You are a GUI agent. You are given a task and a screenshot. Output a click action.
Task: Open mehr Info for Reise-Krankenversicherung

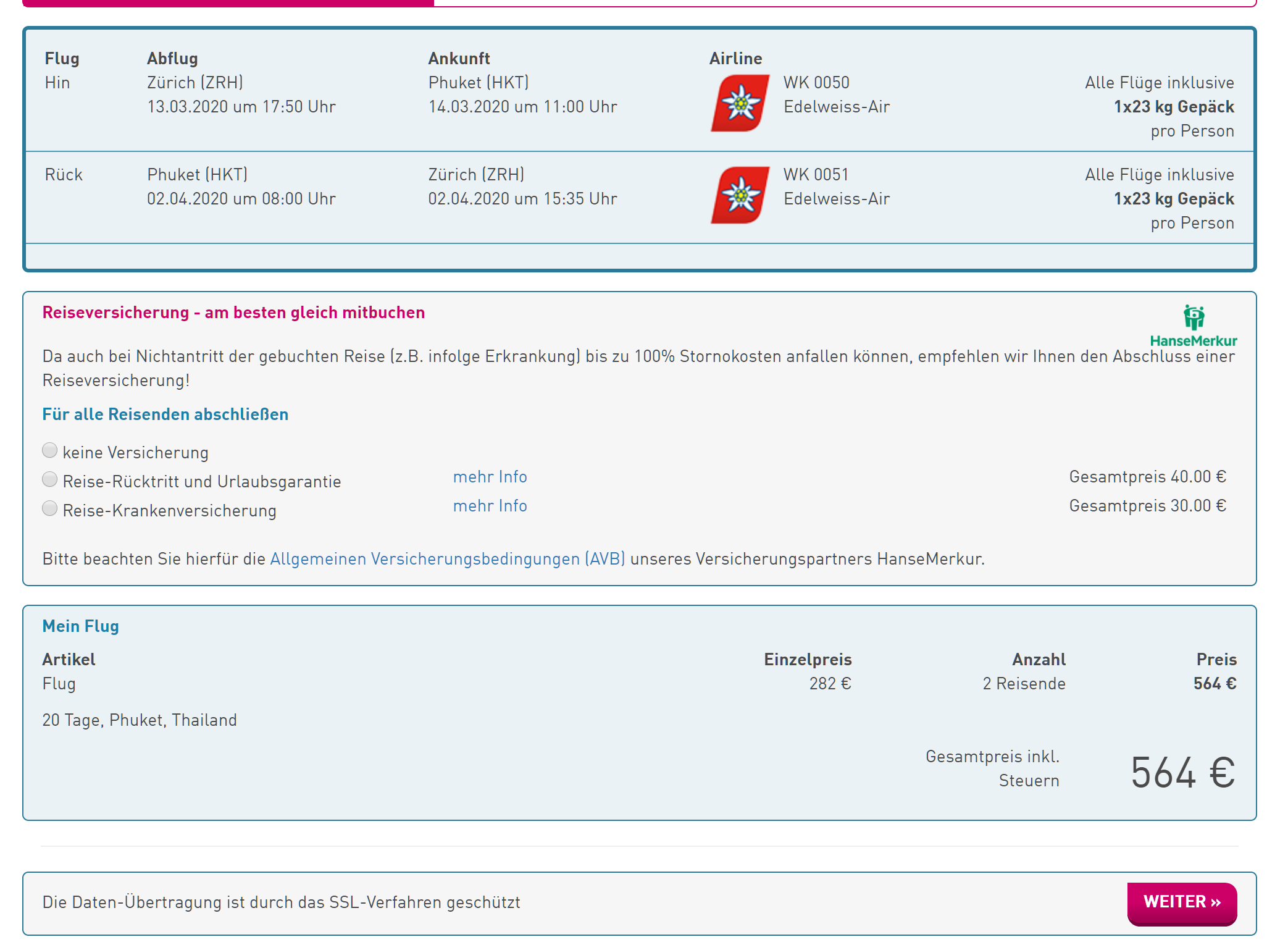(490, 506)
